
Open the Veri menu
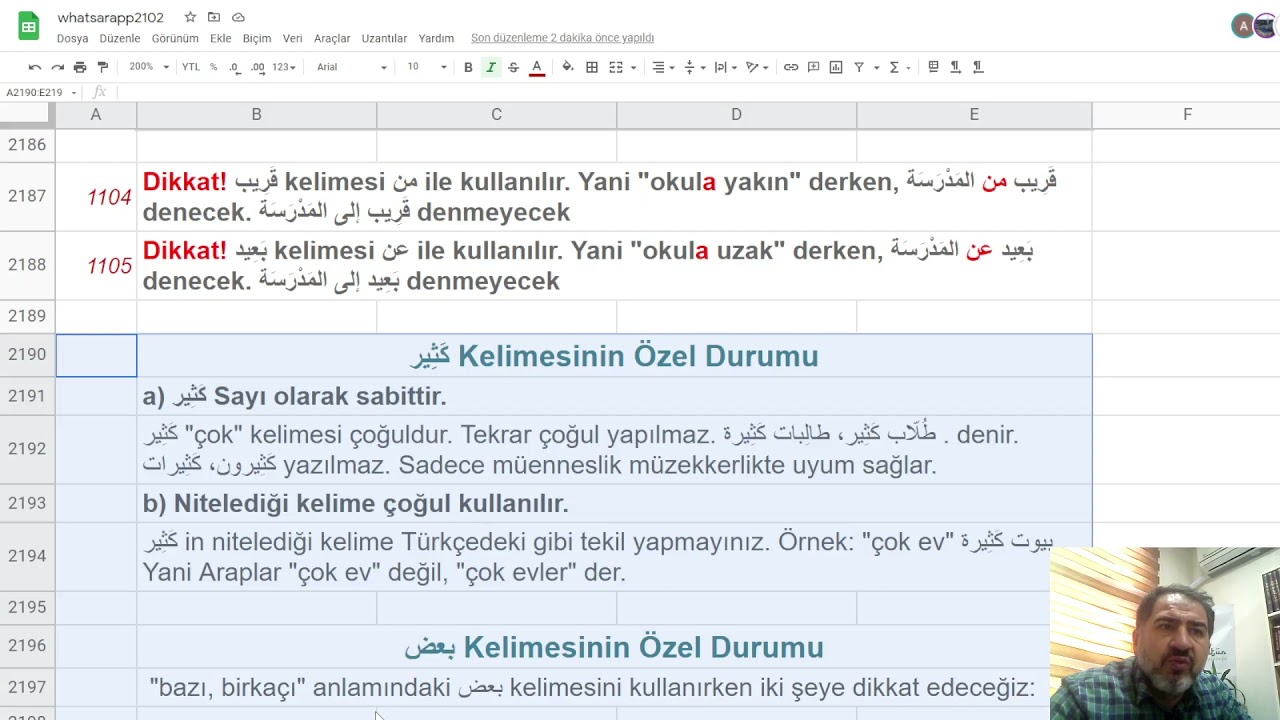[293, 38]
